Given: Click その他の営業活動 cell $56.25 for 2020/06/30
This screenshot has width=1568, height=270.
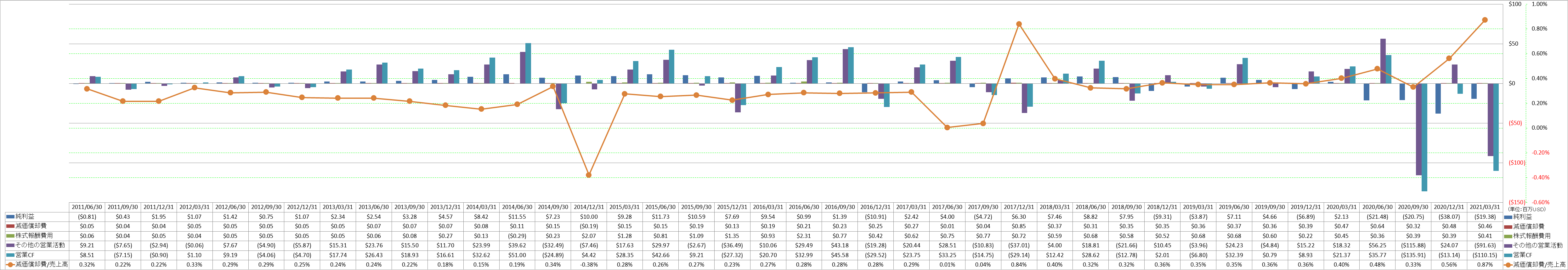Looking at the screenshot, I should 1378,246.
